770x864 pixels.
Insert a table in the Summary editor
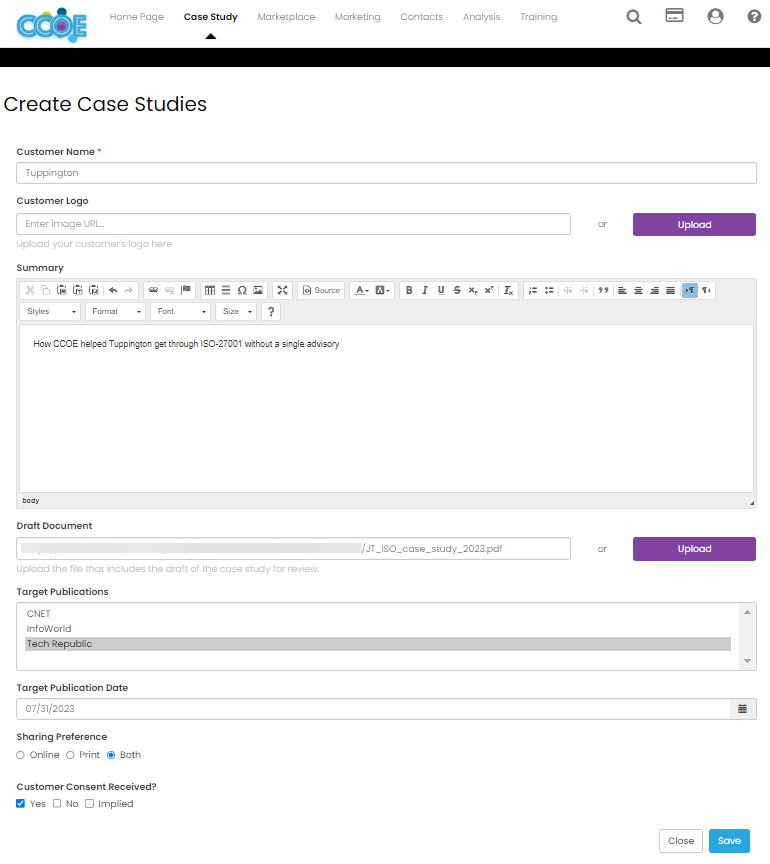pos(209,290)
